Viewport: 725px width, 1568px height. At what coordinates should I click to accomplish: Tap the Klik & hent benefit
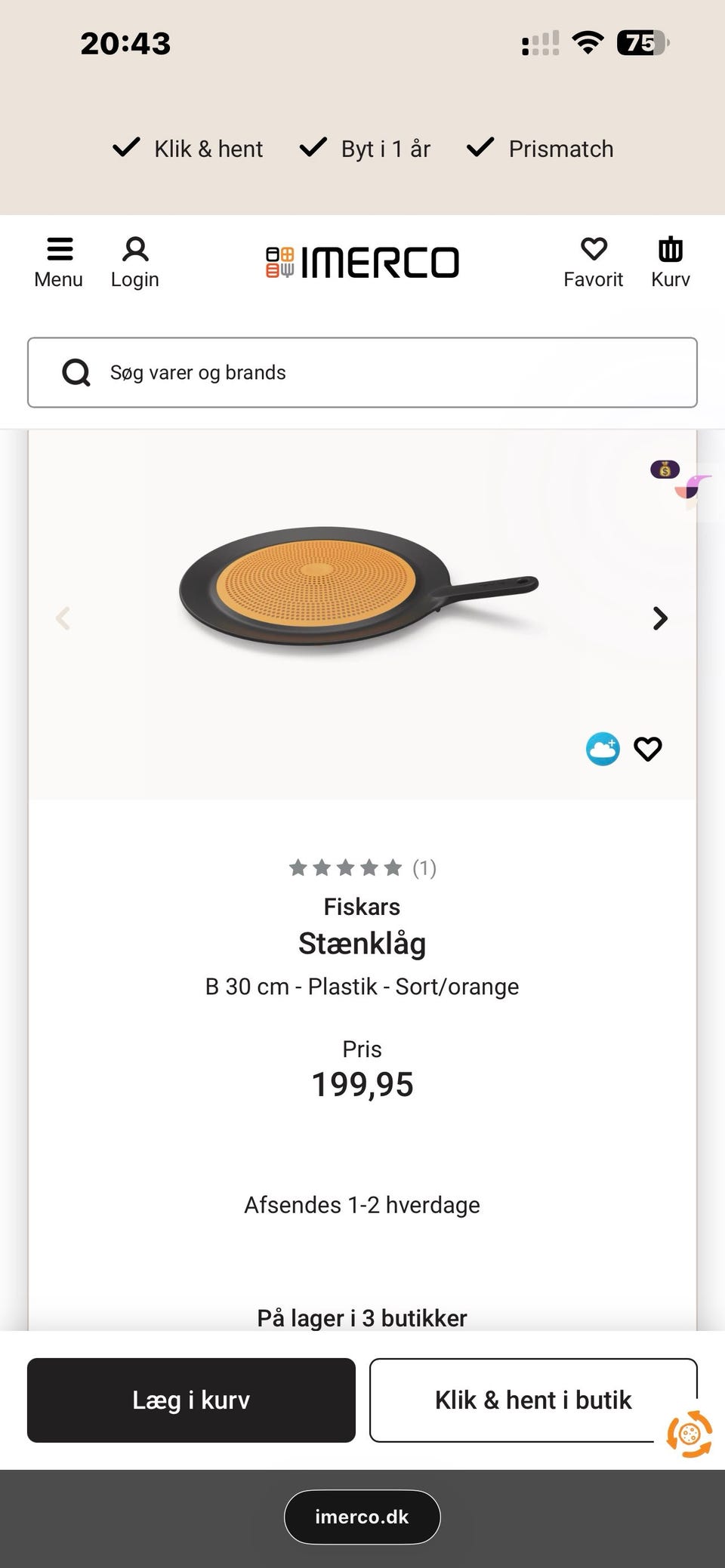click(188, 149)
